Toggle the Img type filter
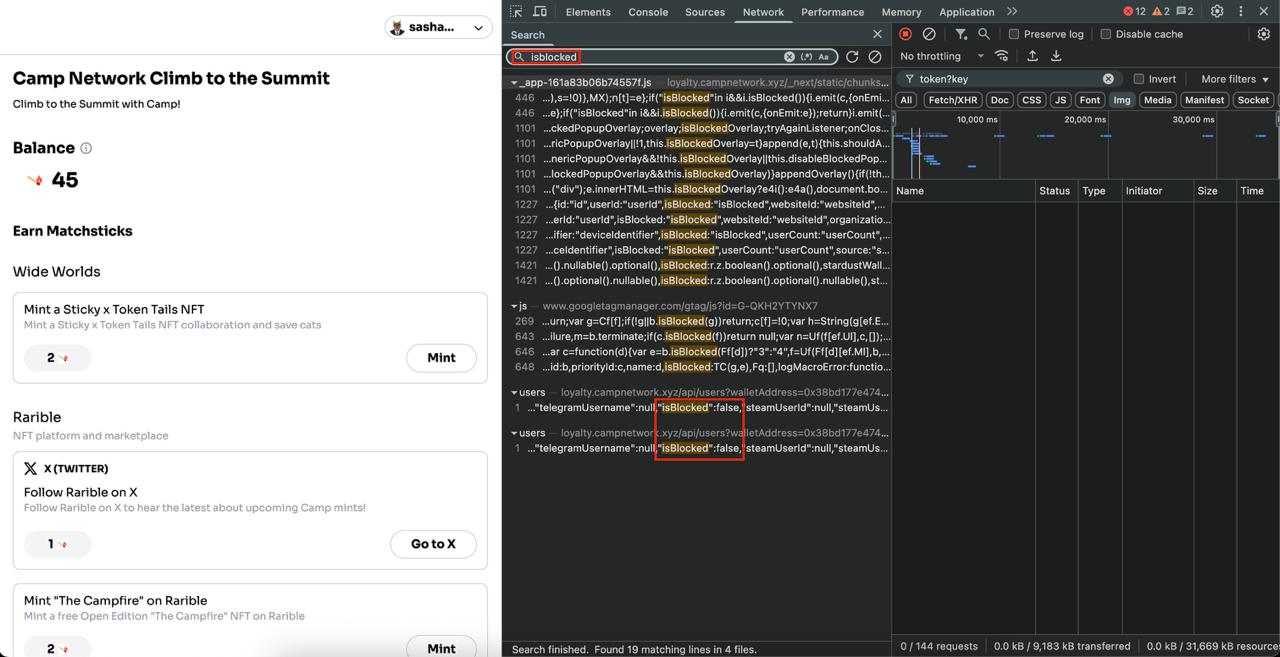The width and height of the screenshot is (1280, 657). [x=1122, y=100]
